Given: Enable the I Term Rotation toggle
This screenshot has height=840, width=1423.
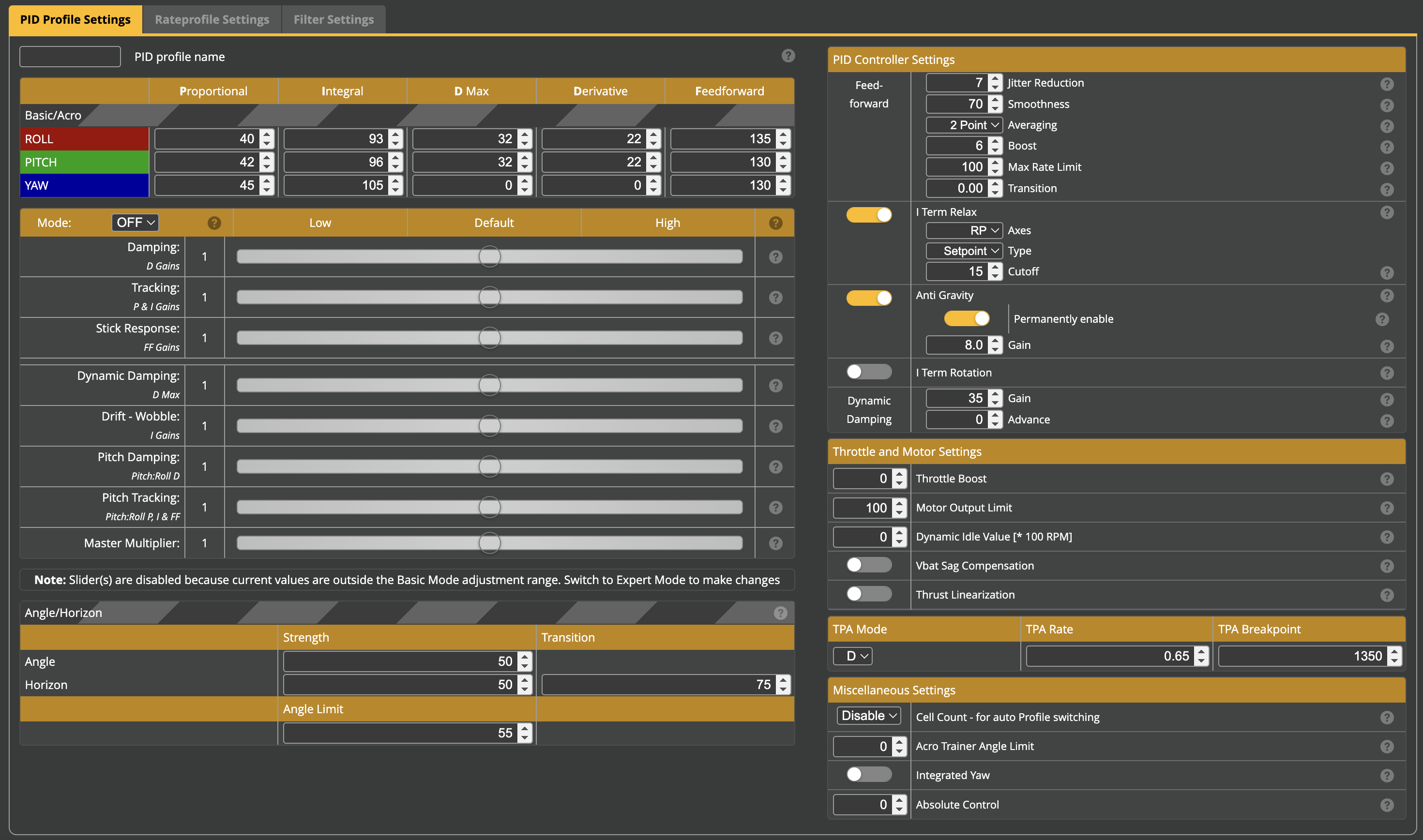Looking at the screenshot, I should click(868, 372).
